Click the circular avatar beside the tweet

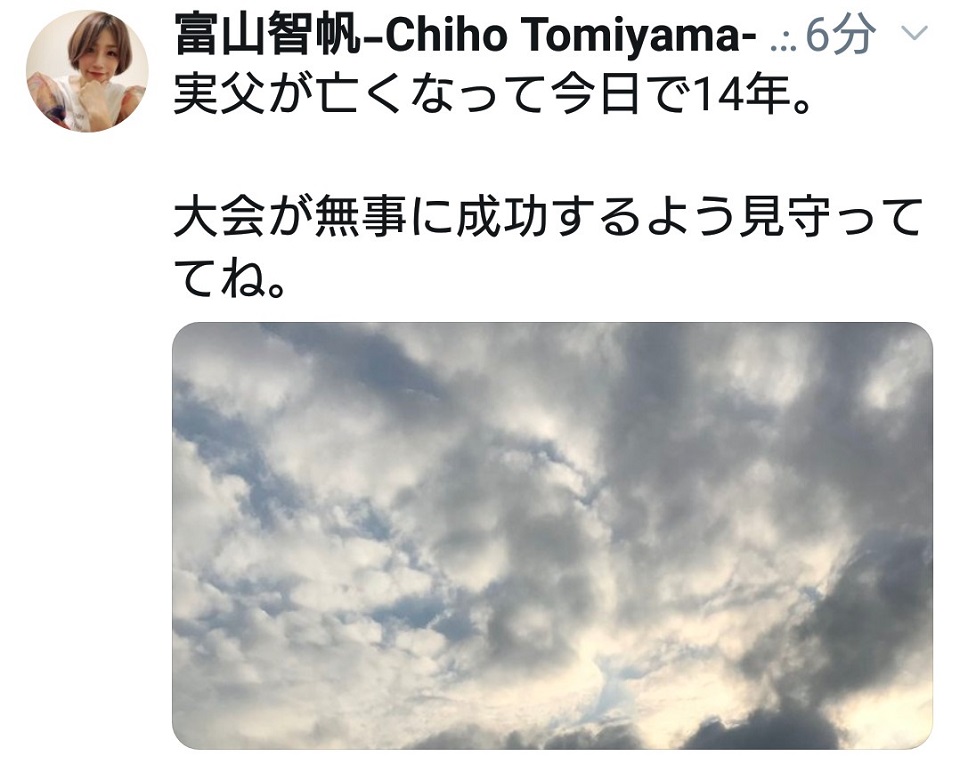point(87,71)
